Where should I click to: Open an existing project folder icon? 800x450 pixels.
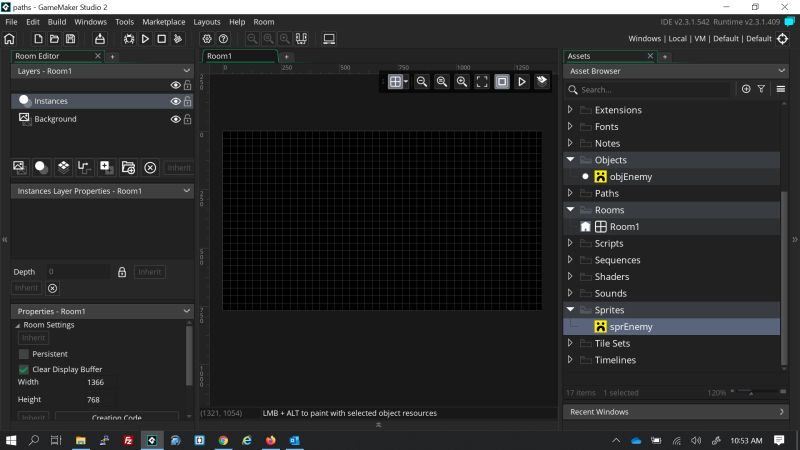click(54, 39)
